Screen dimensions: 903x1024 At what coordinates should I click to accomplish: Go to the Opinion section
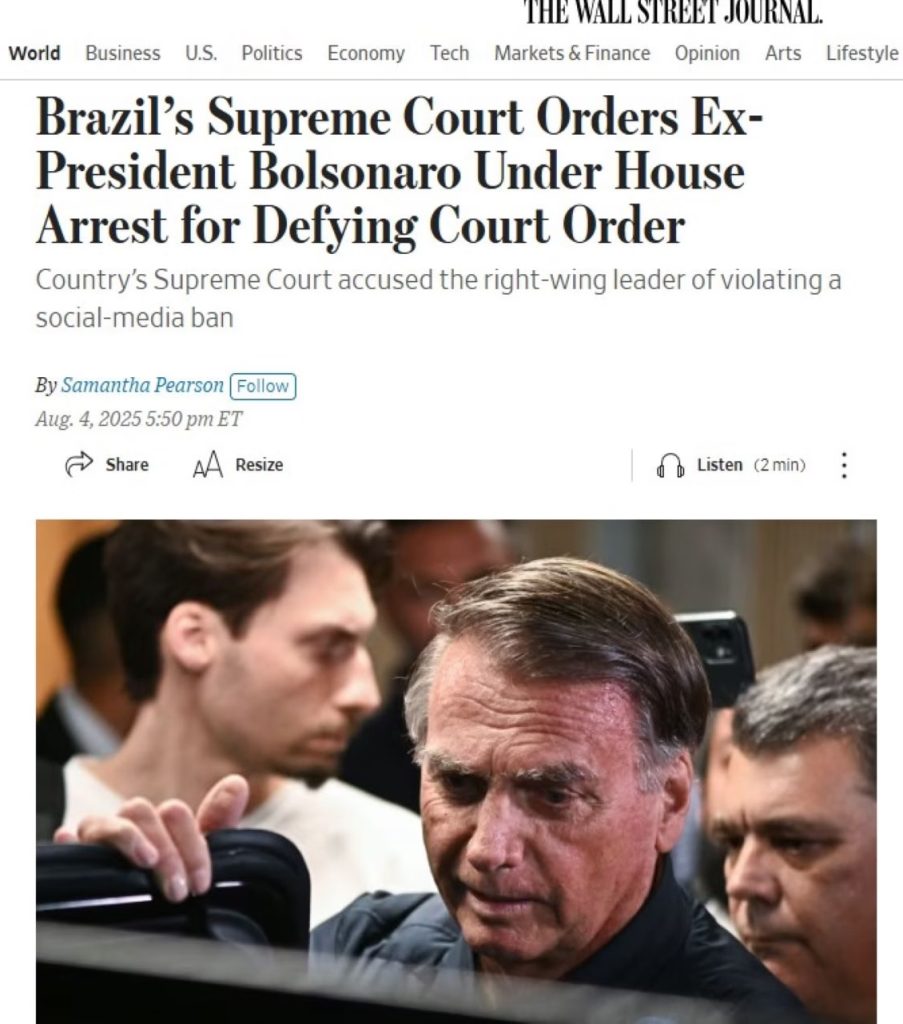click(x=707, y=53)
